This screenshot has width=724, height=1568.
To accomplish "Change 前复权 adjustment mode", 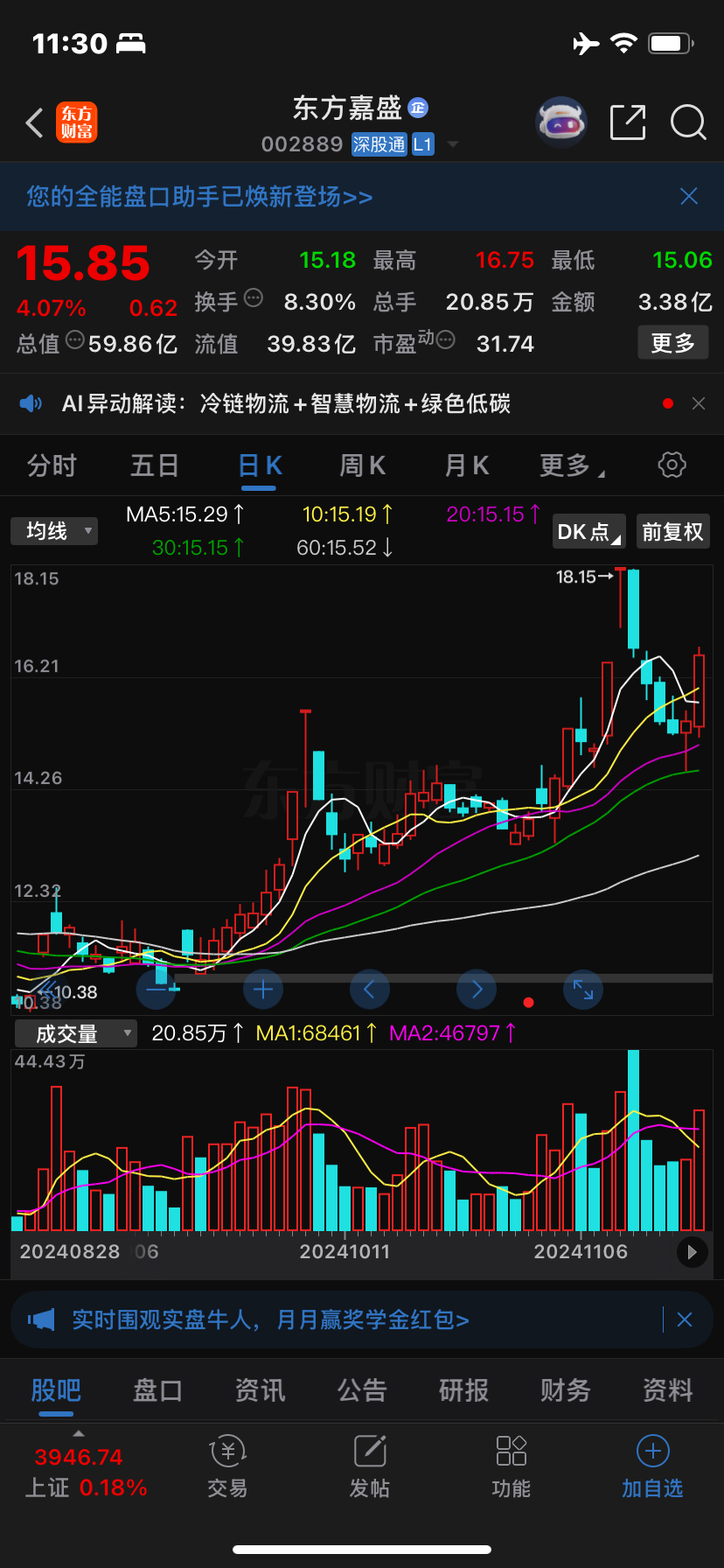I will pos(672,531).
